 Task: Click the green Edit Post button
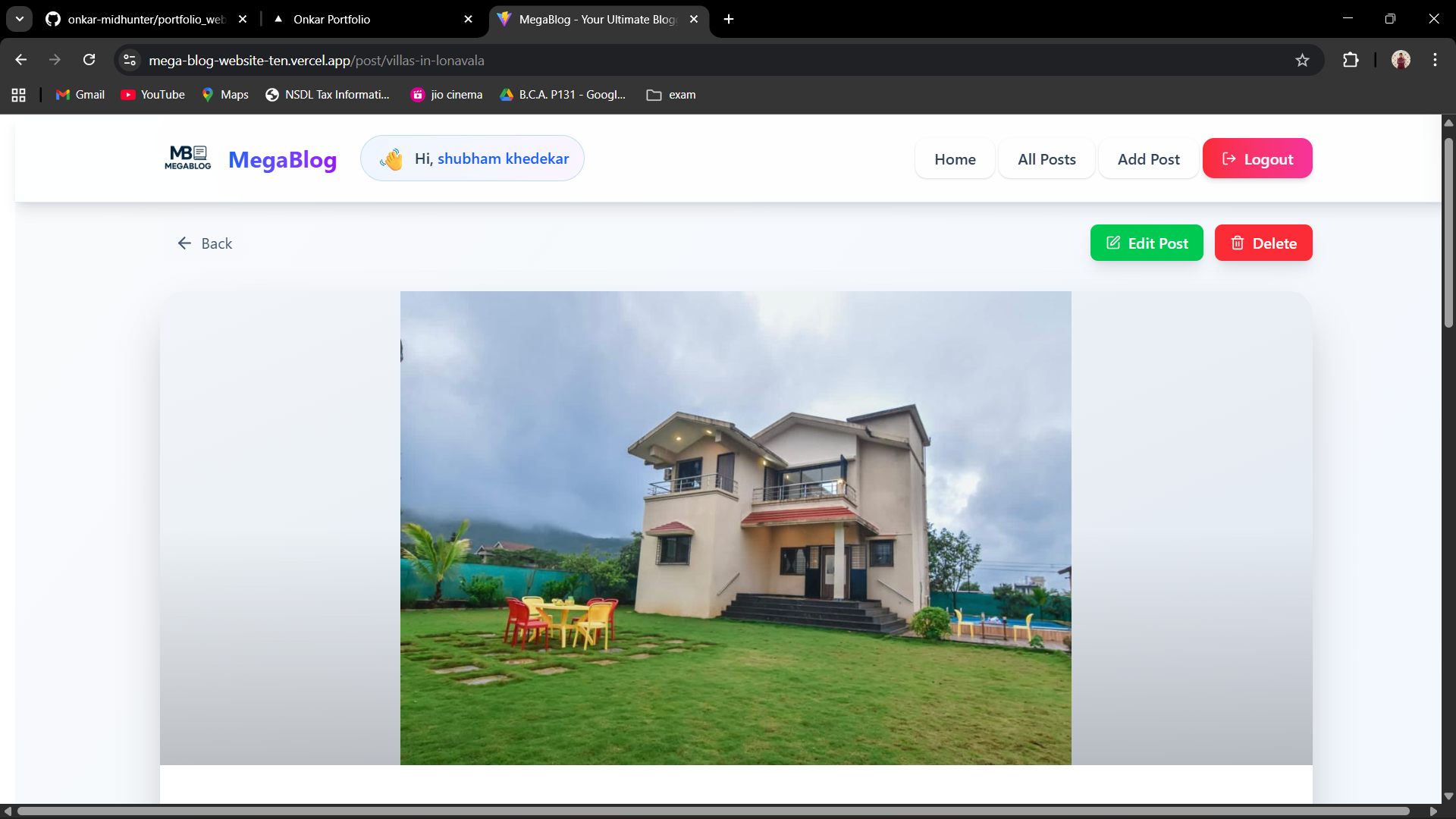click(x=1147, y=243)
